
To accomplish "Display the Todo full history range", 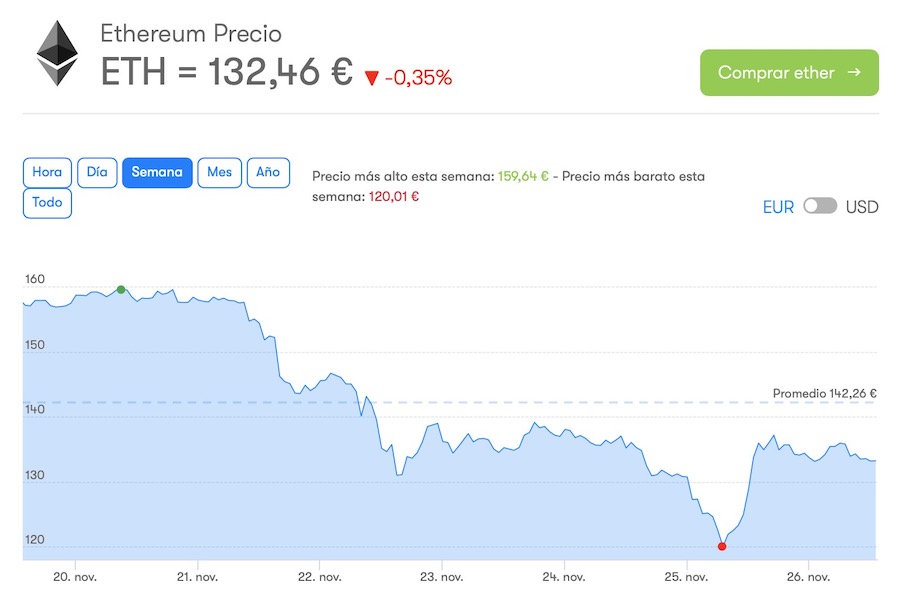I will click(x=47, y=203).
